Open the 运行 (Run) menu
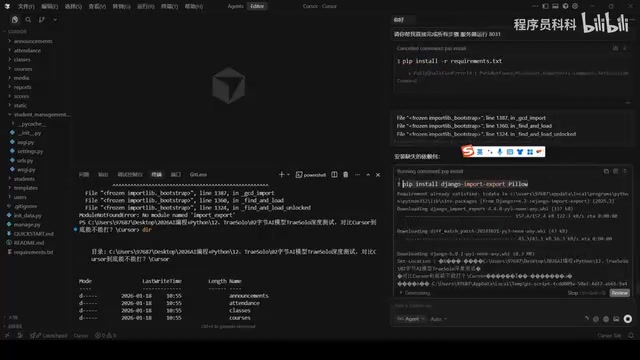The image size is (640, 360). point(145,7)
